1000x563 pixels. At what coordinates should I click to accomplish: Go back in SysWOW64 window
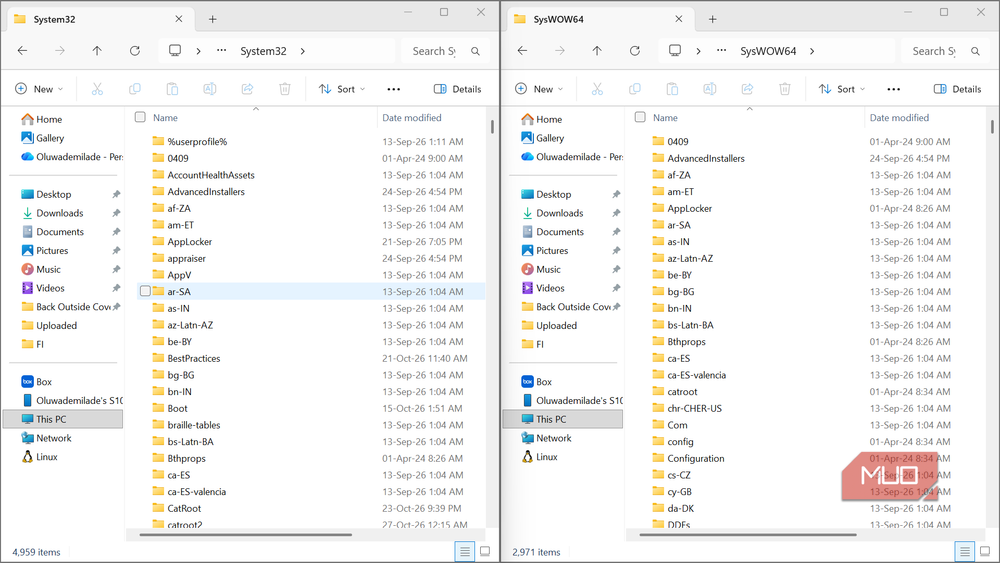point(522,51)
